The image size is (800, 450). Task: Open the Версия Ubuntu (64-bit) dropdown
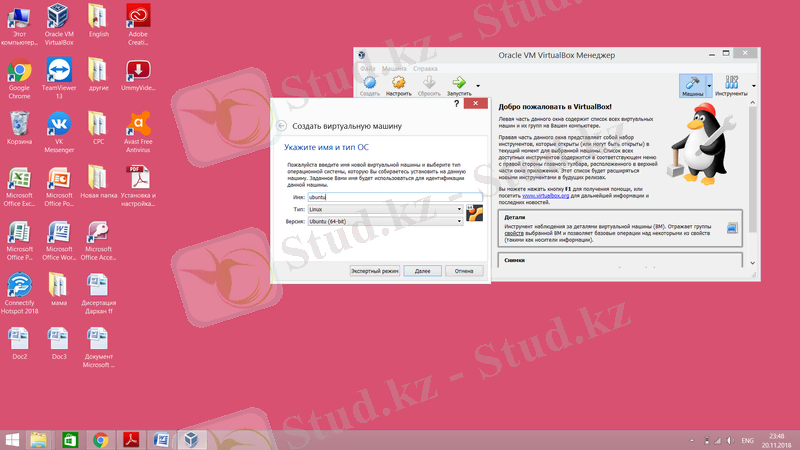(385, 221)
